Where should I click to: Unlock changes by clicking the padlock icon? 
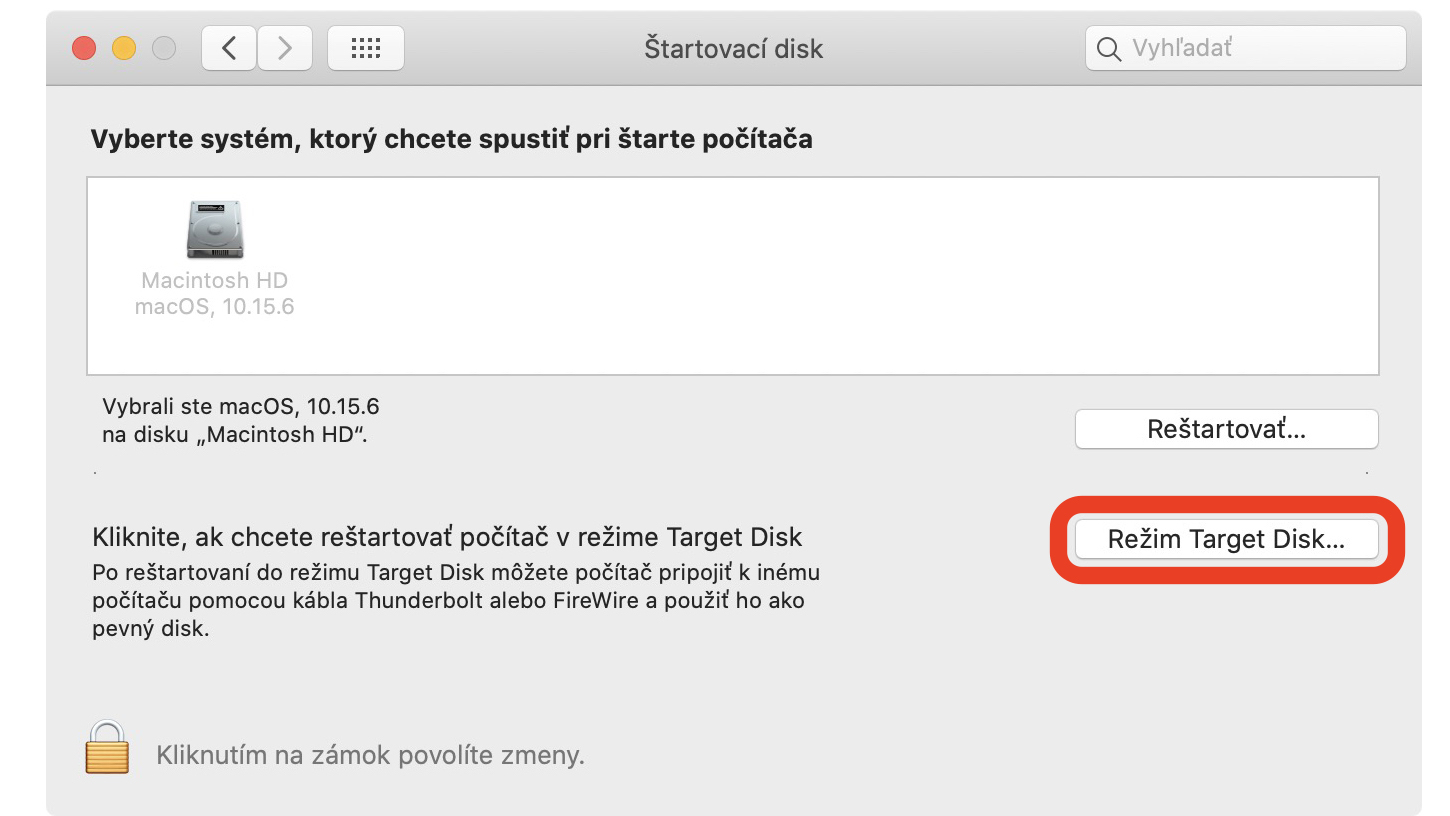tap(107, 747)
